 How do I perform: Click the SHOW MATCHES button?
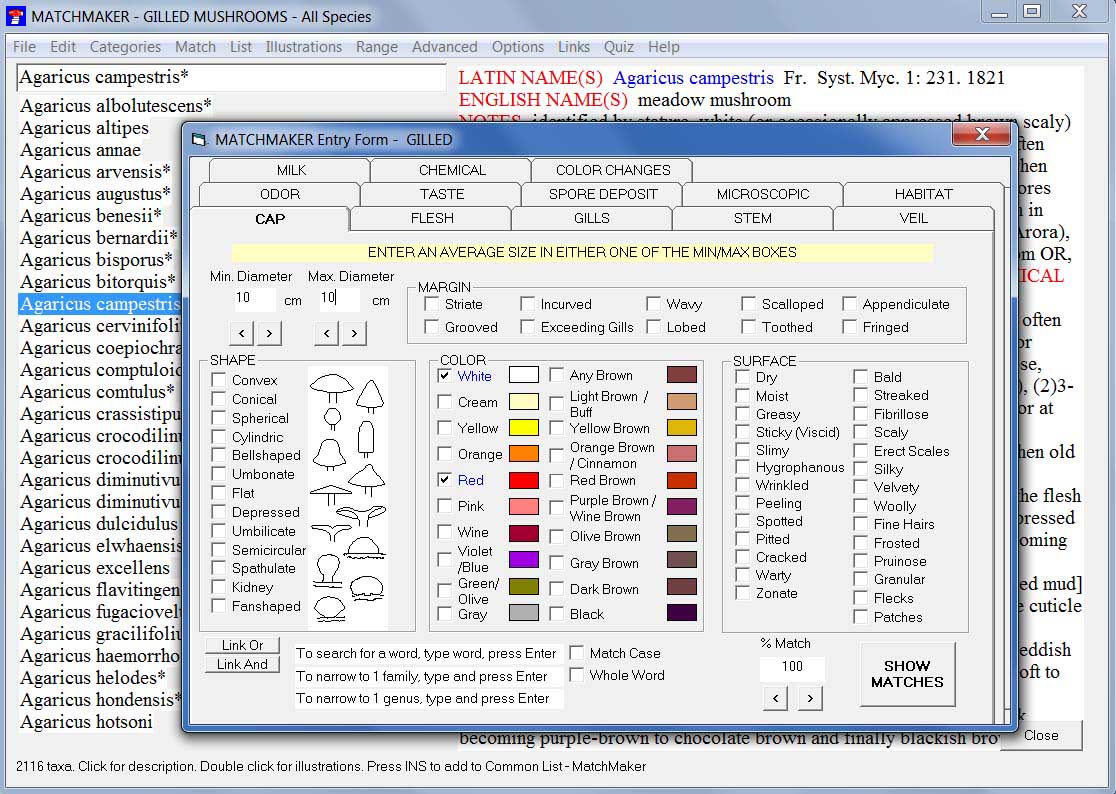coord(907,674)
